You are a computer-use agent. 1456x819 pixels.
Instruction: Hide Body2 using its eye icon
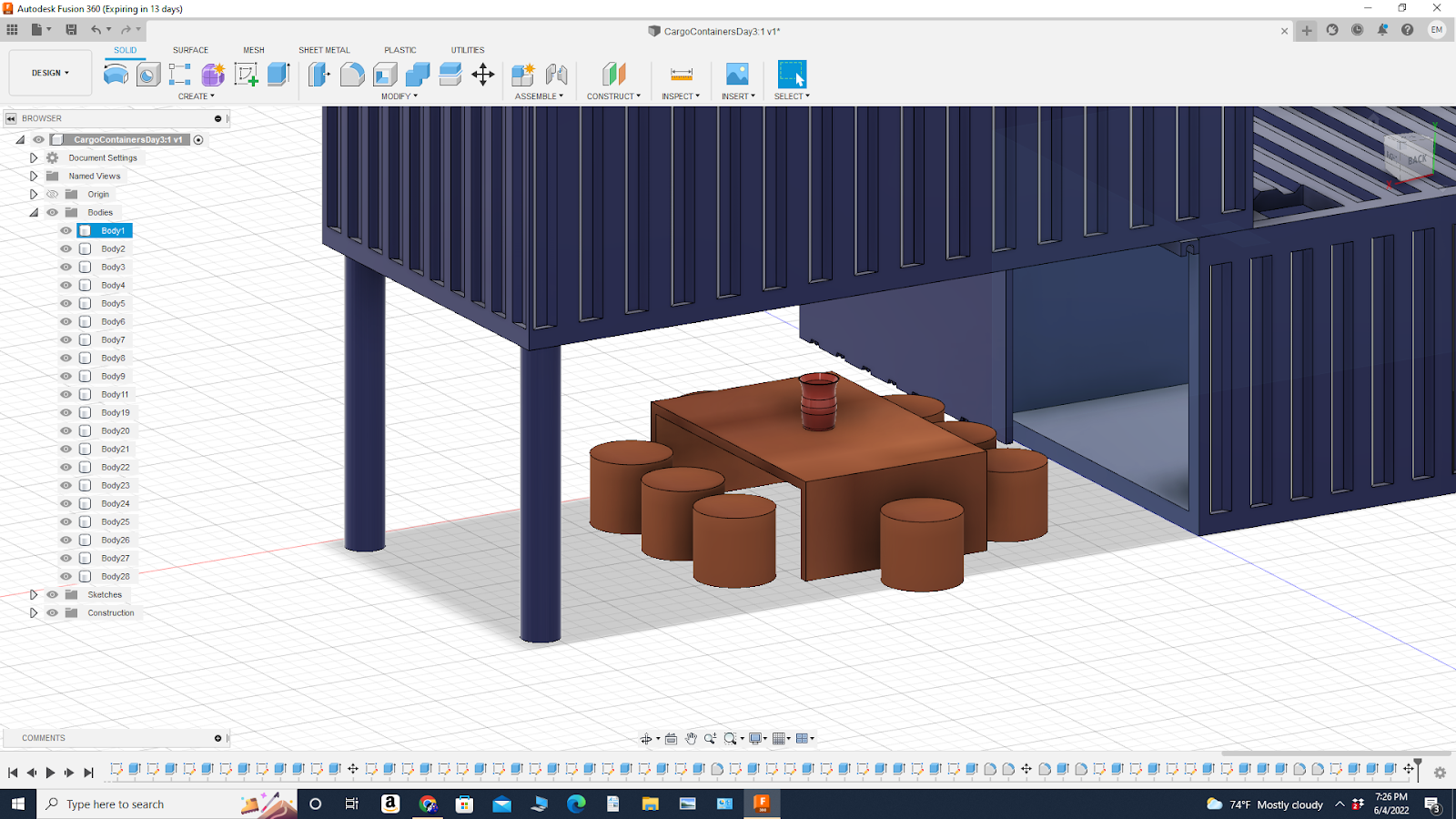coord(65,248)
